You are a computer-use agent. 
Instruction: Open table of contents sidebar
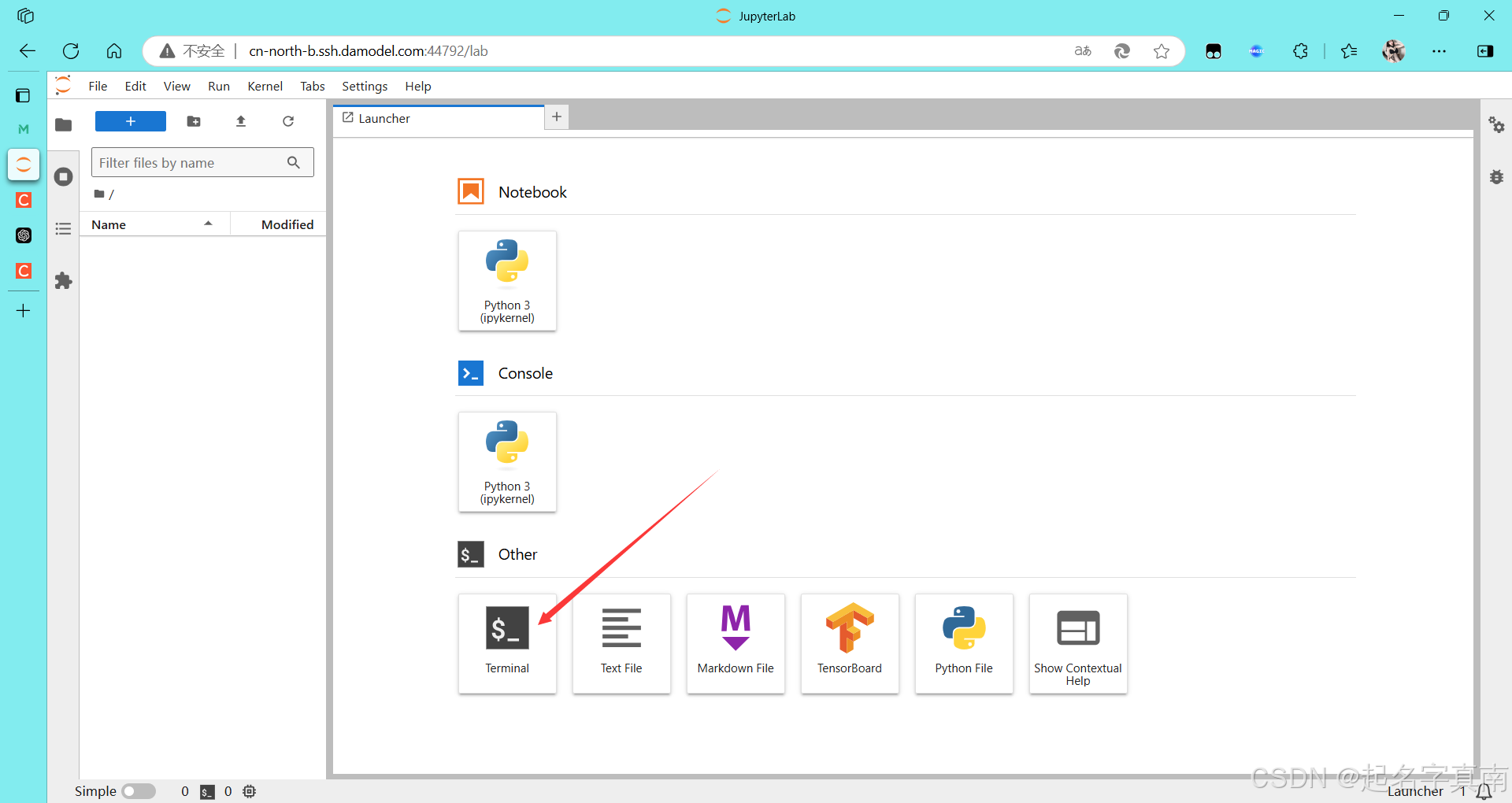(x=64, y=229)
